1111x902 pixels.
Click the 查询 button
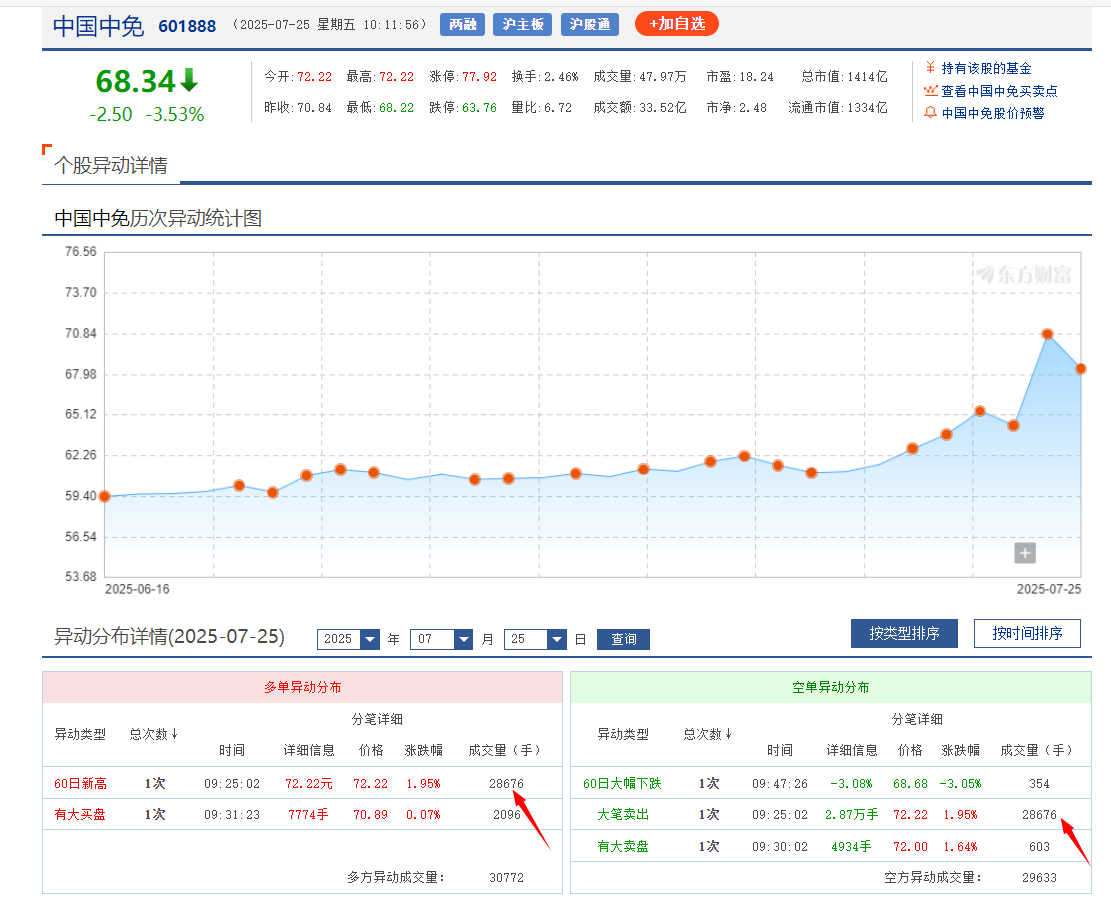(x=624, y=639)
